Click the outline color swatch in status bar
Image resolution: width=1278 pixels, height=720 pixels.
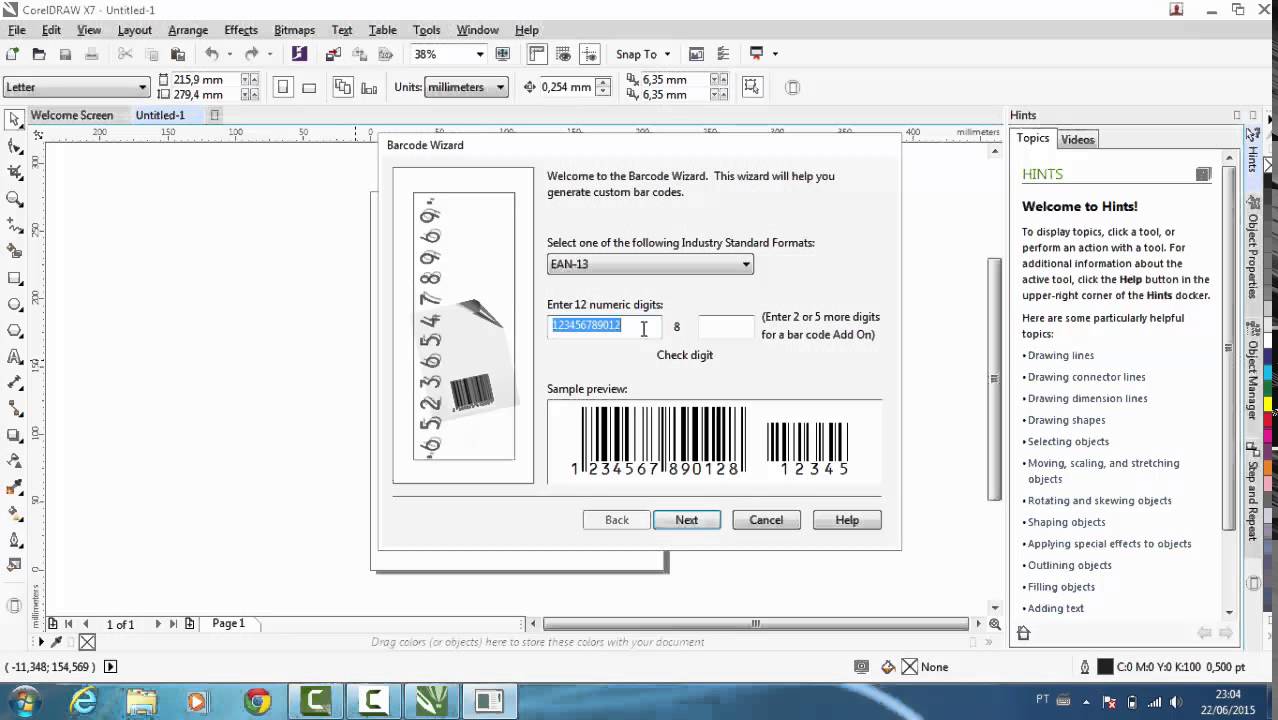click(1105, 667)
